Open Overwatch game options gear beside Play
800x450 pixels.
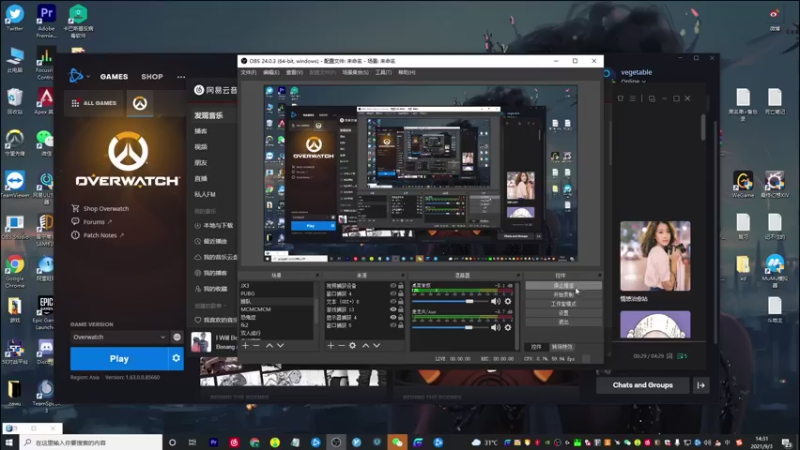coord(176,359)
